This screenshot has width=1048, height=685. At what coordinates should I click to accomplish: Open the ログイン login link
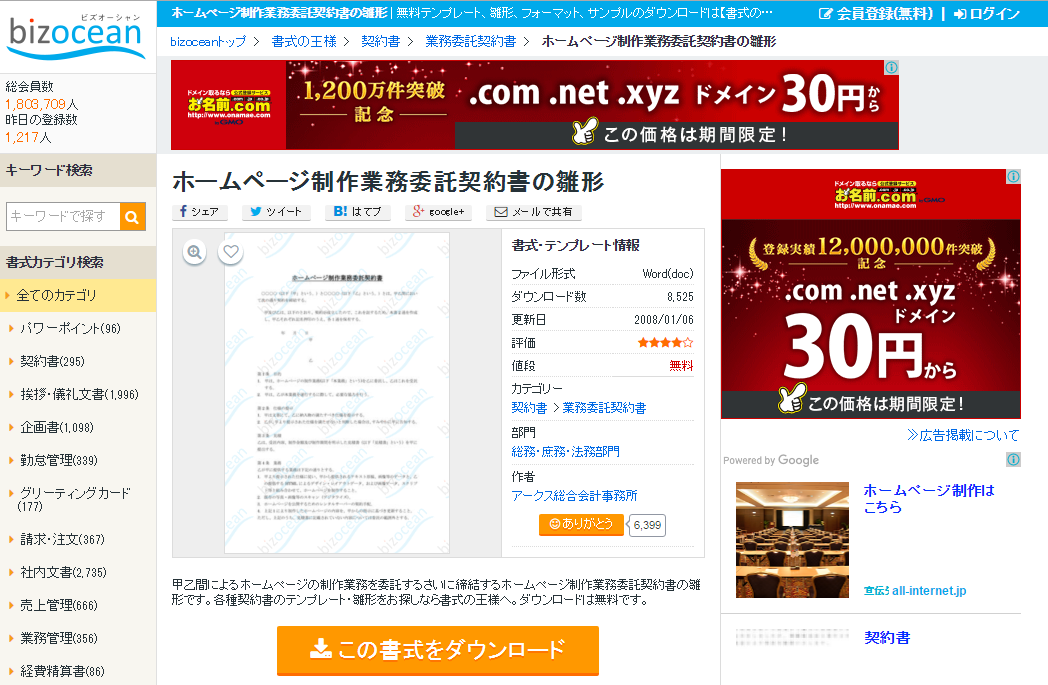coord(987,13)
